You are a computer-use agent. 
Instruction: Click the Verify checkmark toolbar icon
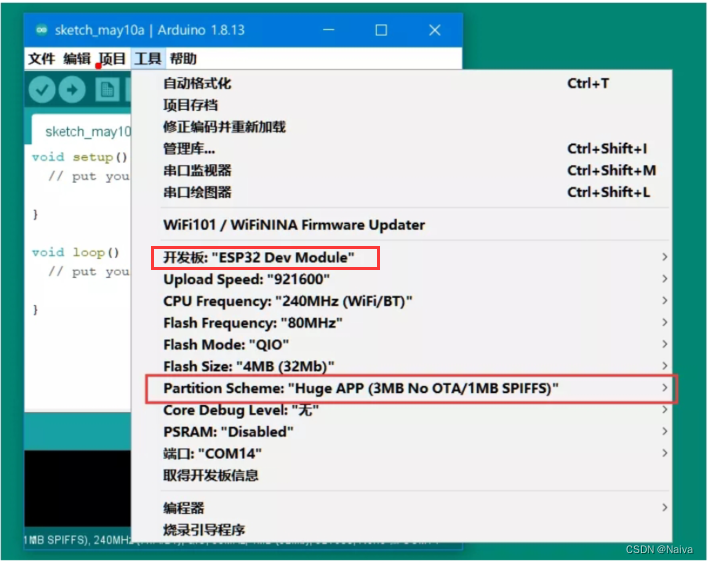[42, 90]
